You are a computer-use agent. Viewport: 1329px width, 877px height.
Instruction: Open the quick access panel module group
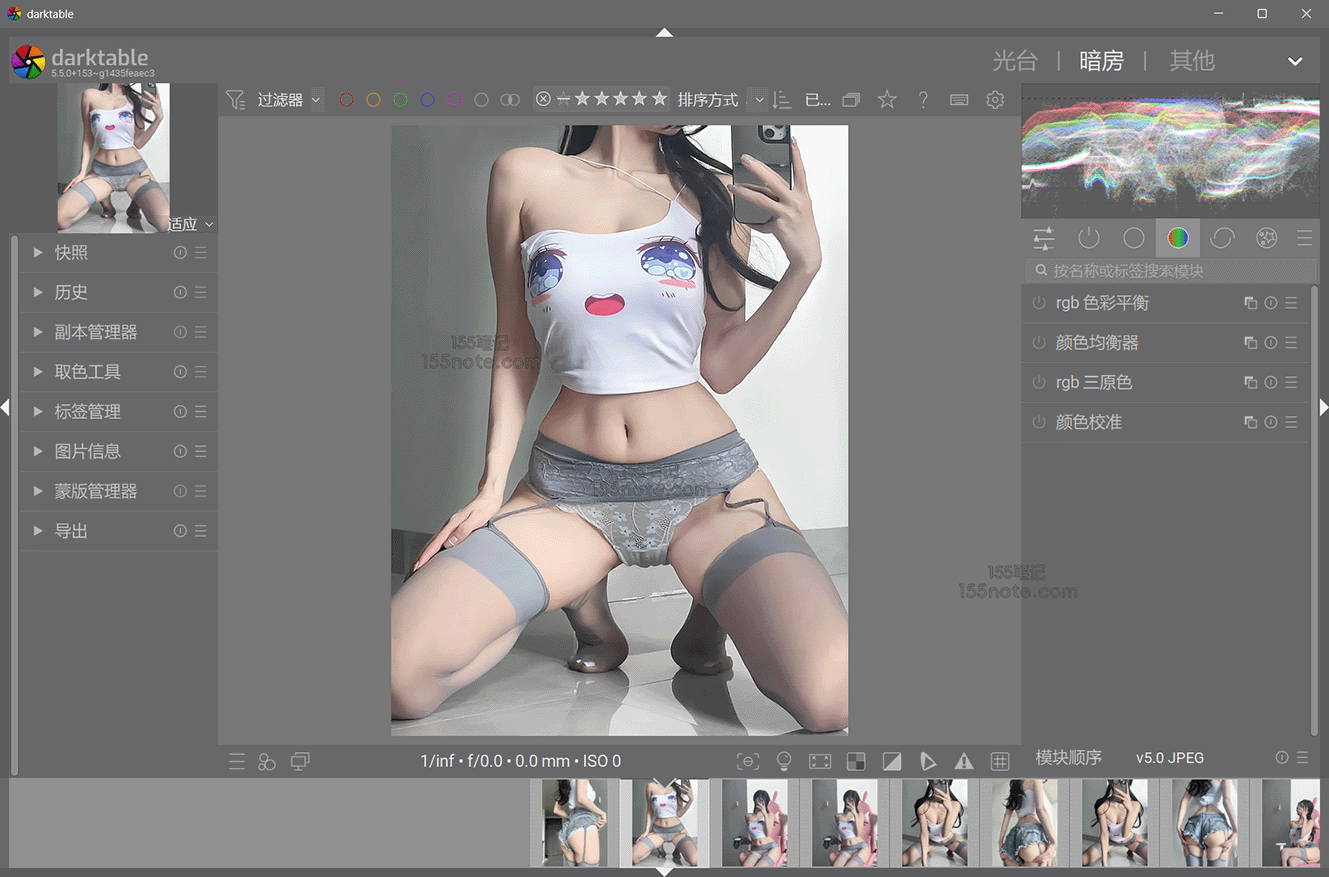1043,238
